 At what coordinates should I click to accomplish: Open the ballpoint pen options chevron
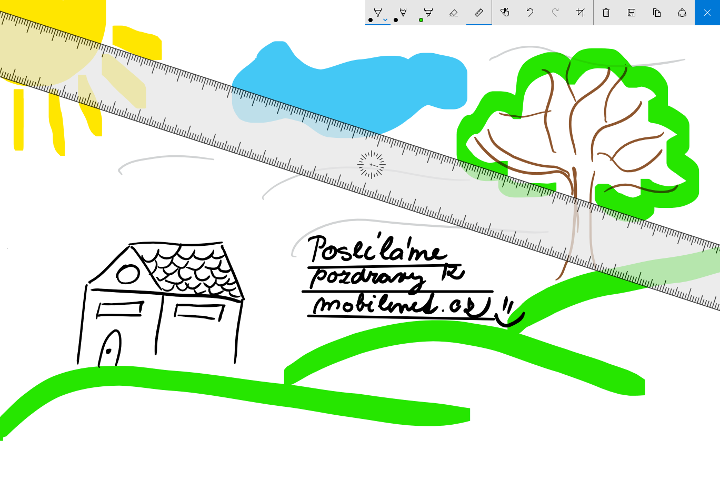point(386,19)
